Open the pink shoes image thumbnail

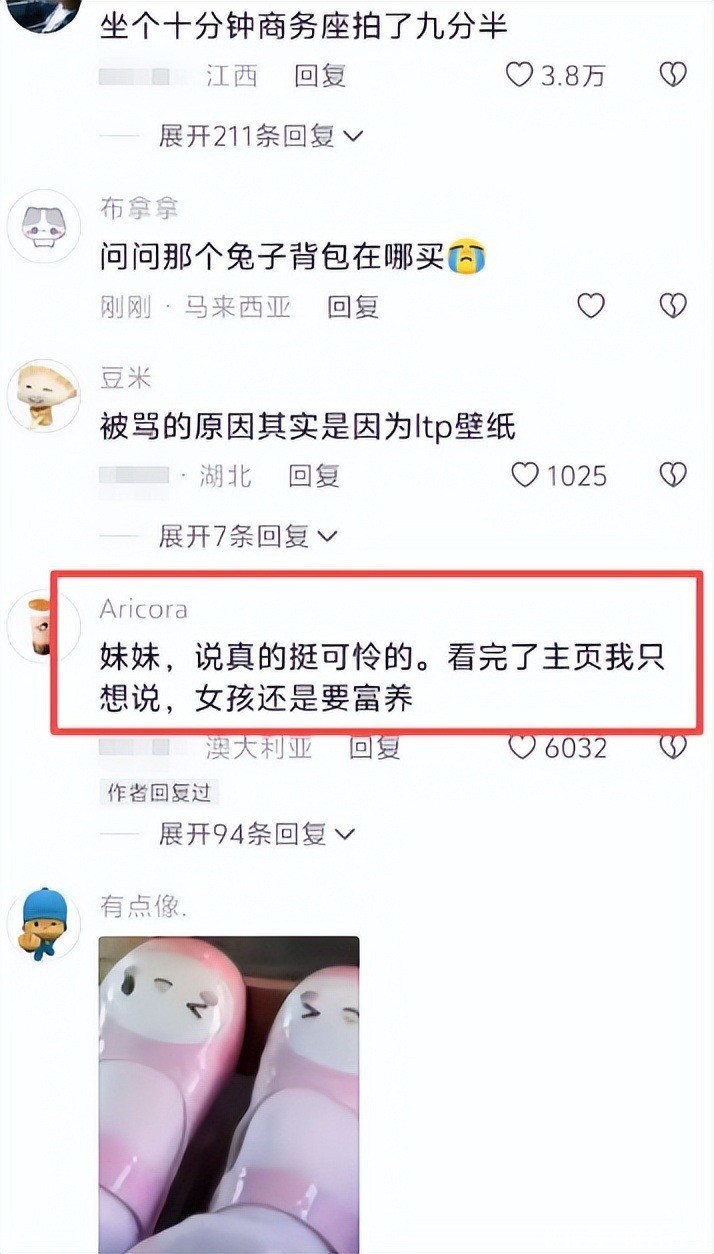tap(229, 1094)
